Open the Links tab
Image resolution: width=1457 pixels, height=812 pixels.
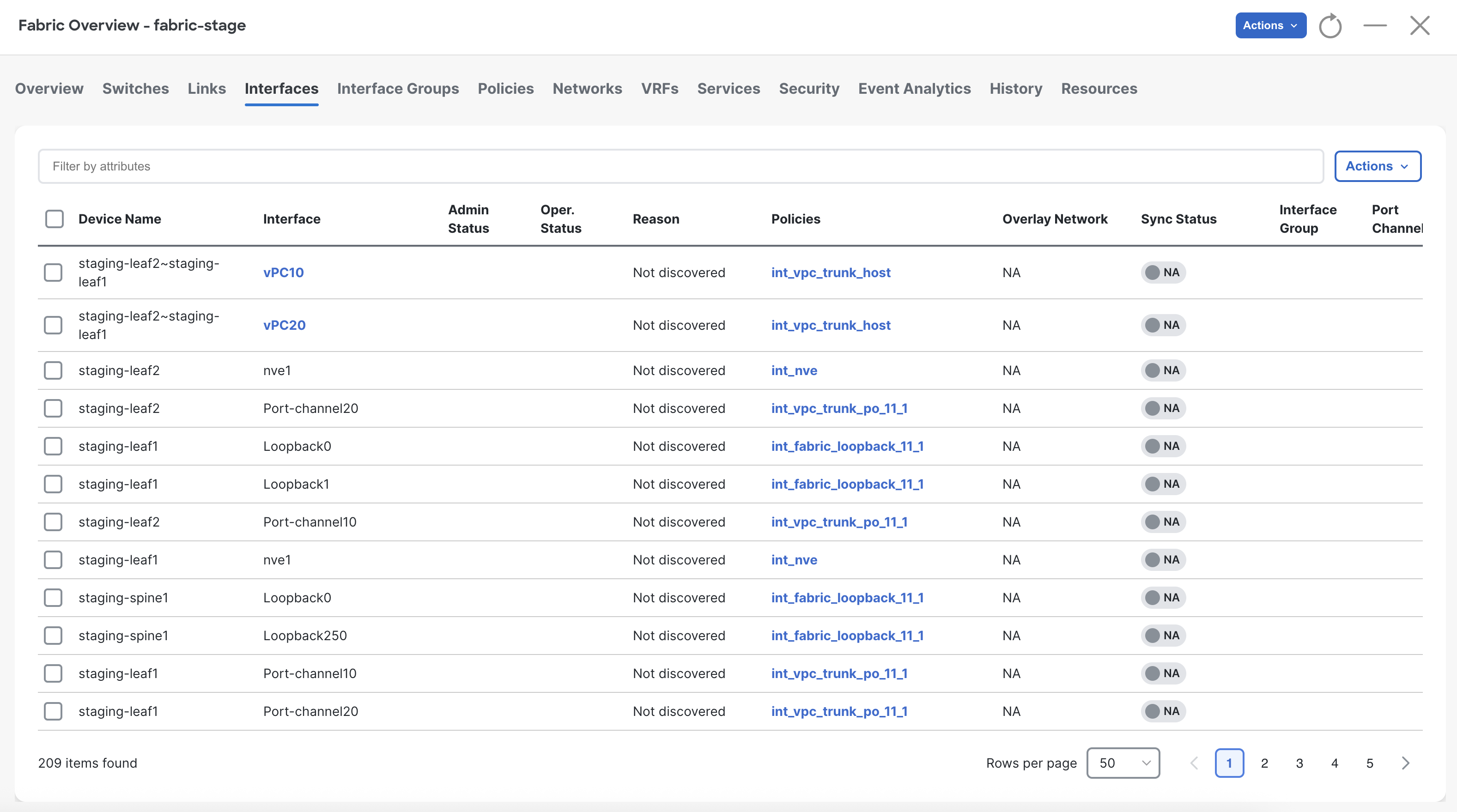207,89
